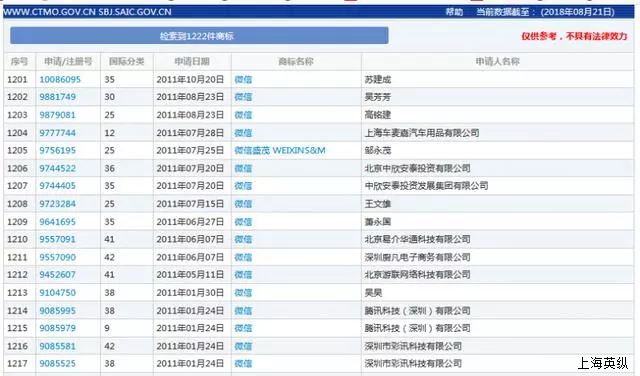Open registration number 9641695
This screenshot has height=376, width=640.
tap(58, 222)
